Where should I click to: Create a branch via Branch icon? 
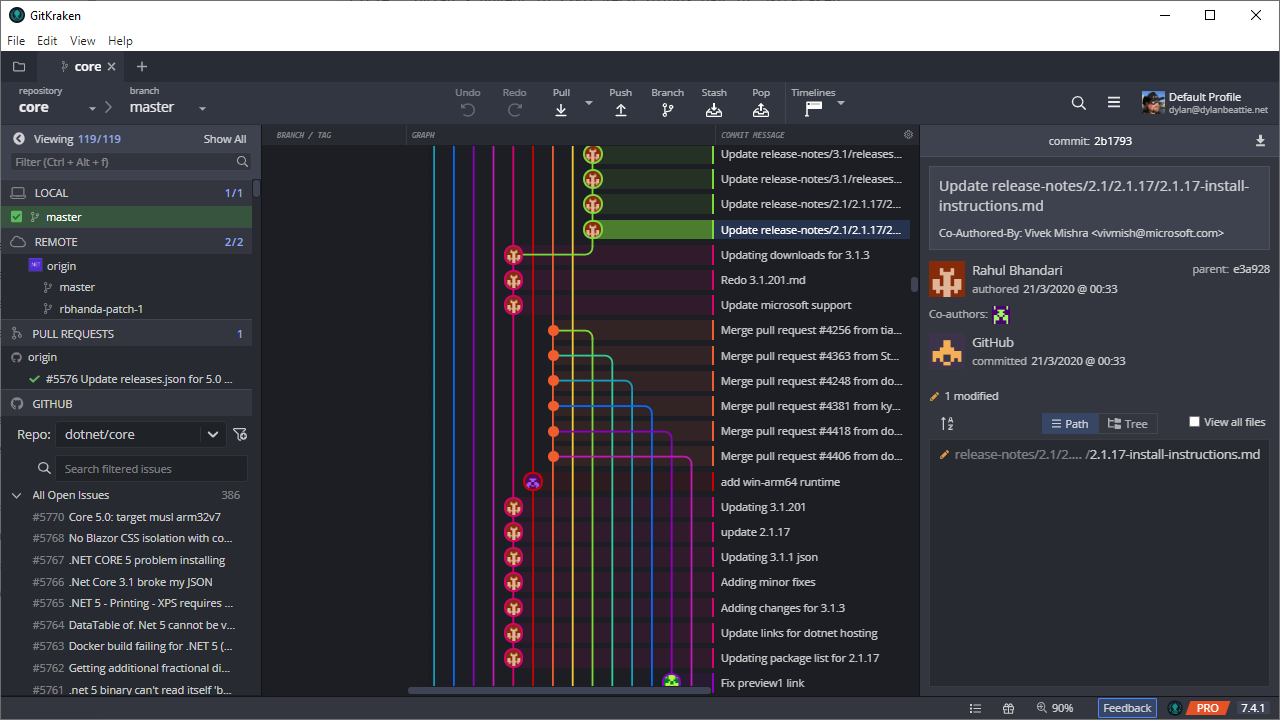667,110
